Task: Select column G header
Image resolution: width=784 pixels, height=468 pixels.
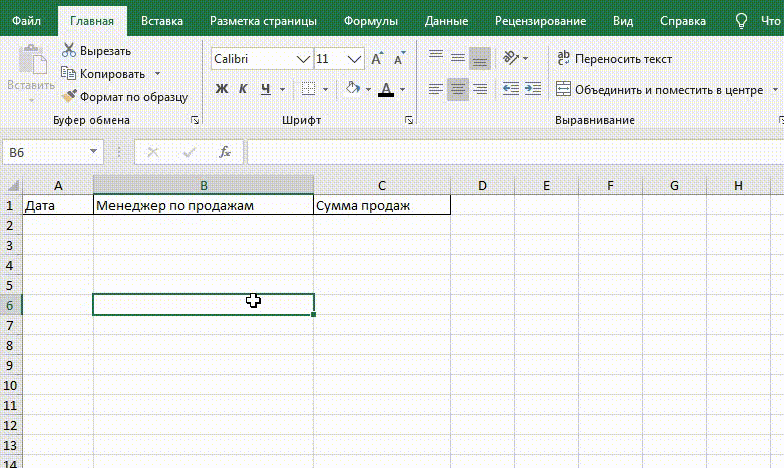Action: (x=674, y=186)
